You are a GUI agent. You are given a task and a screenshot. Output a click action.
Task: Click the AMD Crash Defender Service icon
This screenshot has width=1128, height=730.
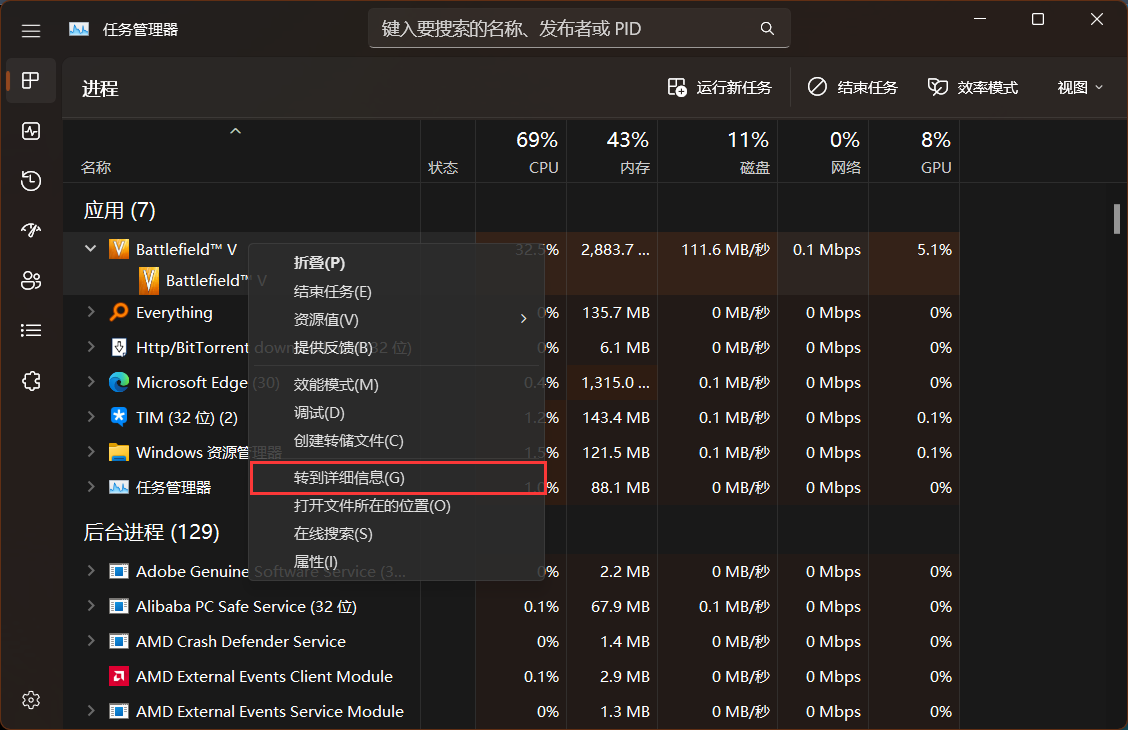(119, 642)
